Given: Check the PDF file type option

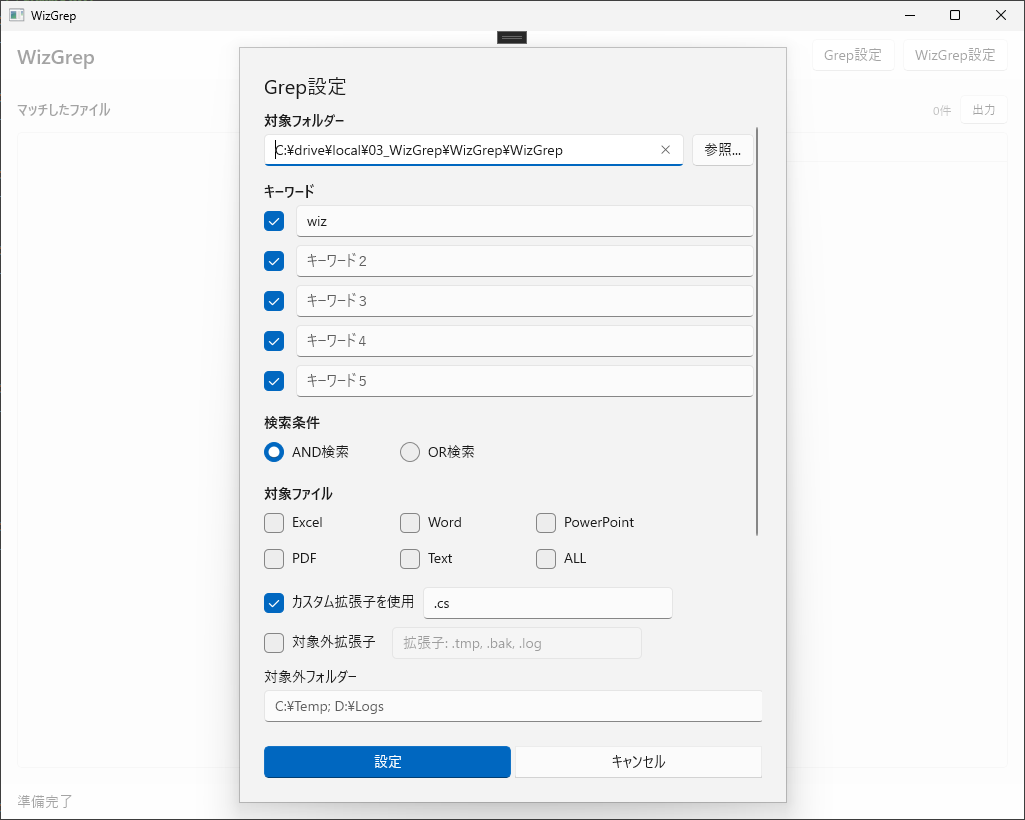Looking at the screenshot, I should pos(274,558).
